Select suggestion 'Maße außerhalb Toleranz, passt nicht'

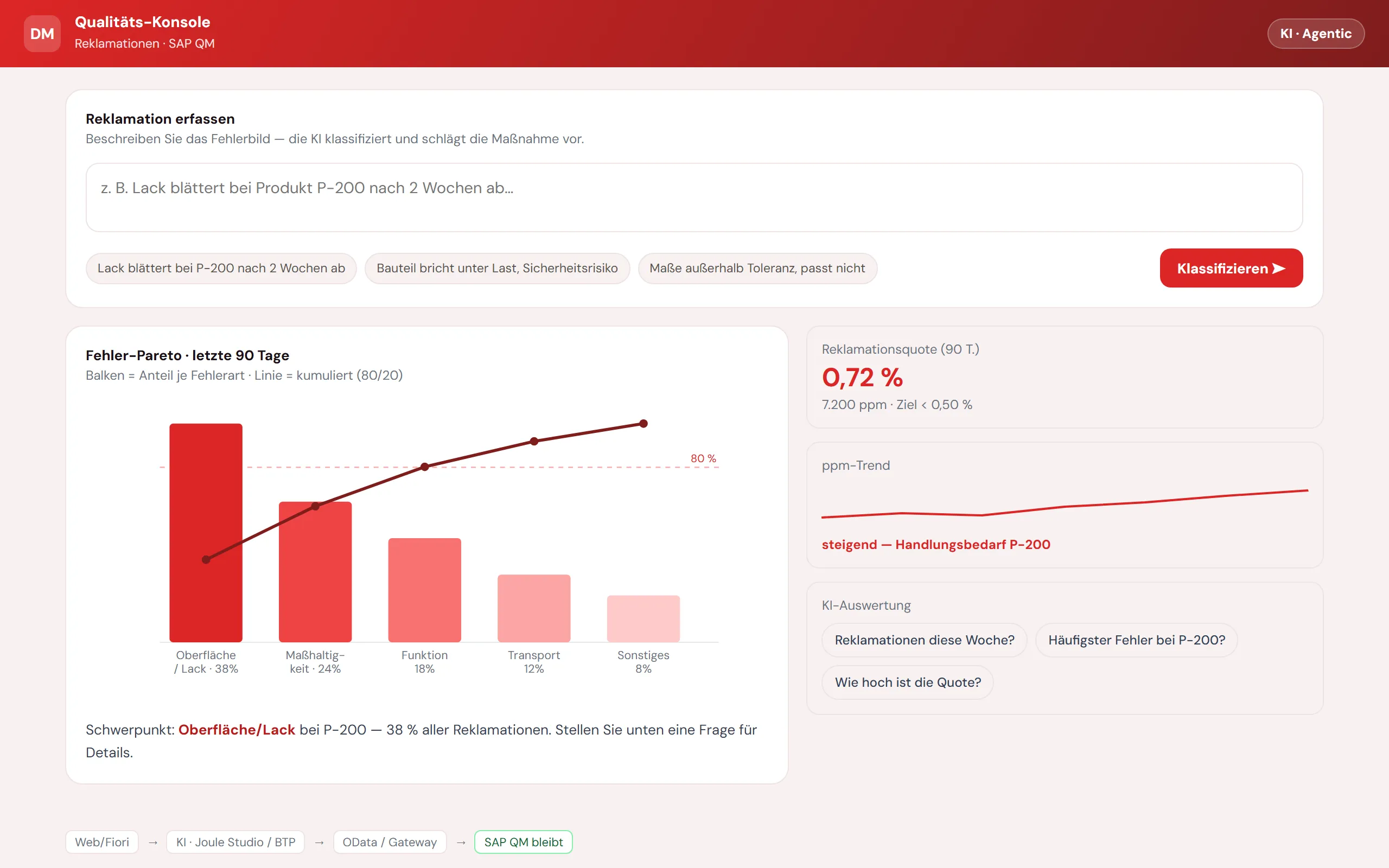pos(757,268)
